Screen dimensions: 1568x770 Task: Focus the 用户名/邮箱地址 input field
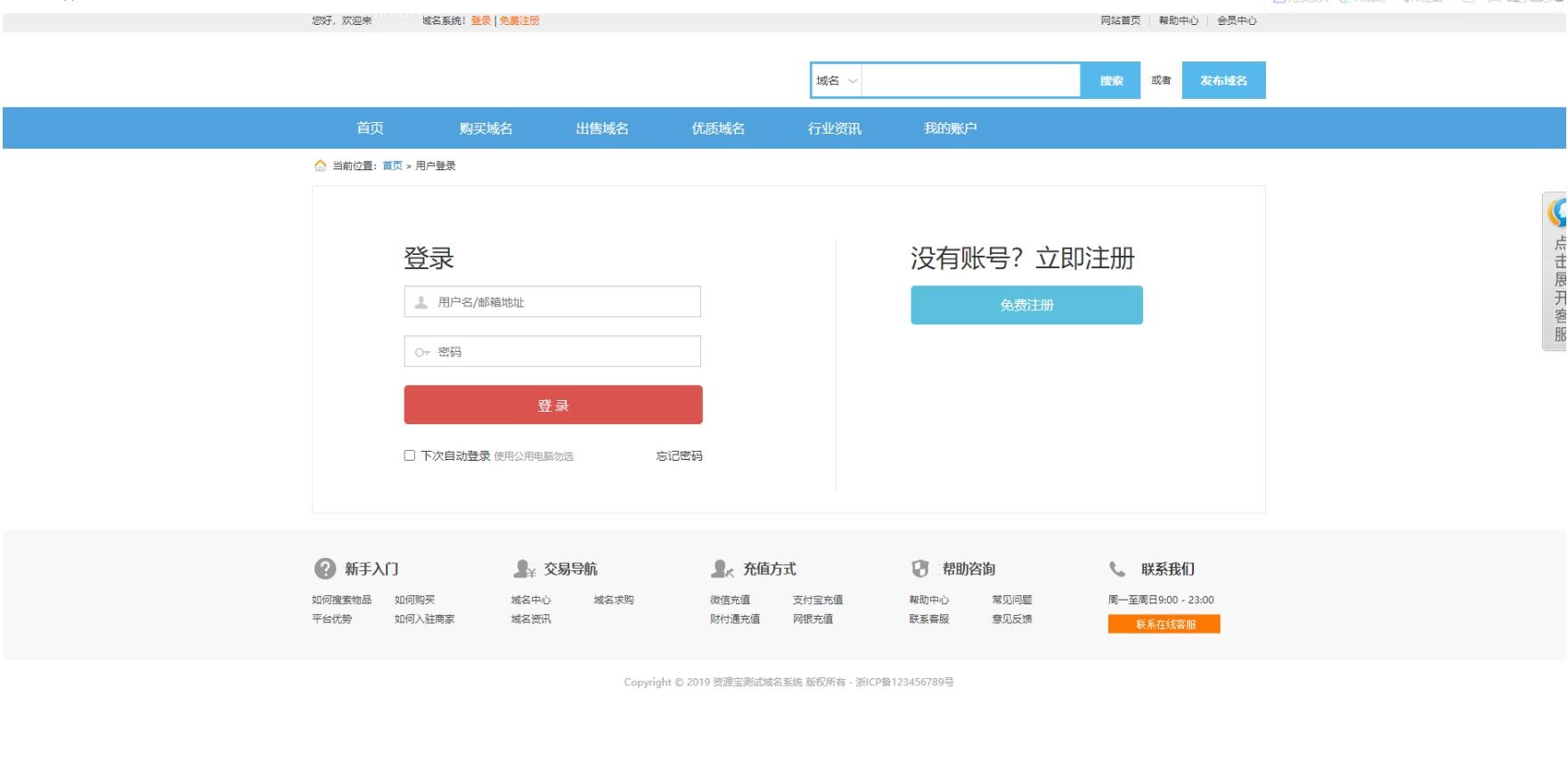coord(552,301)
